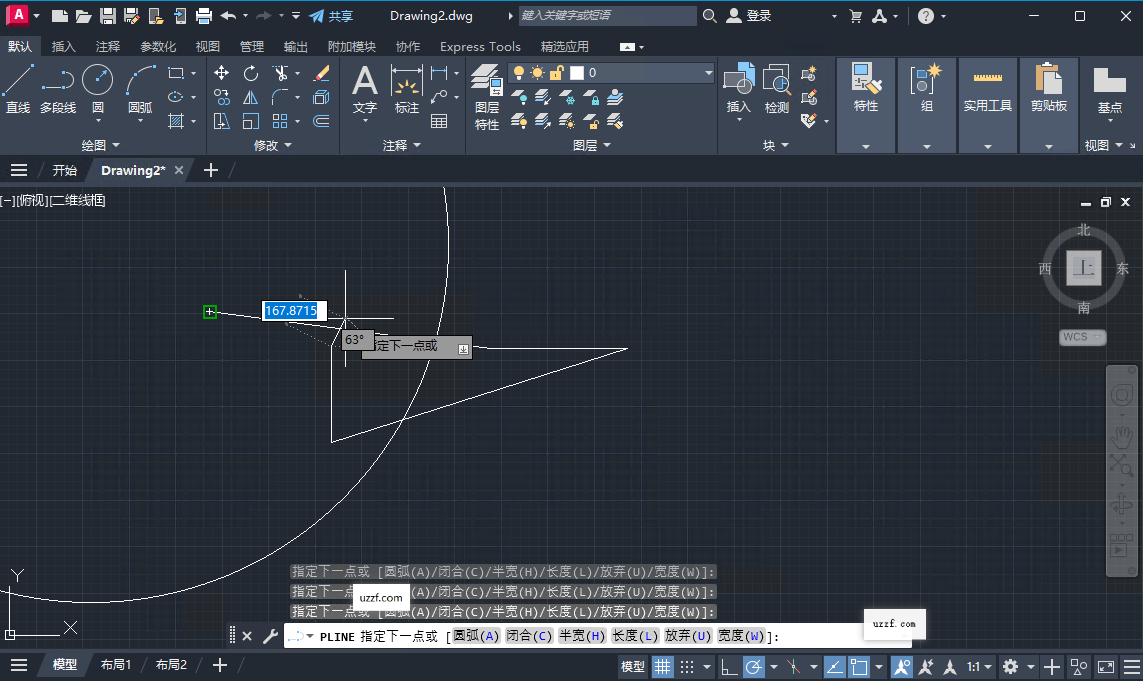
Task: Select the 圆 (Circle) tool
Action: click(x=97, y=88)
